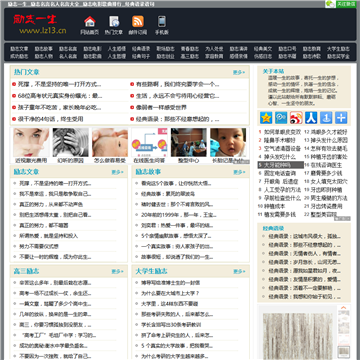360x360 pixels.
Task: Expand 更多 in the 大学生励志 section
Action: click(x=239, y=271)
